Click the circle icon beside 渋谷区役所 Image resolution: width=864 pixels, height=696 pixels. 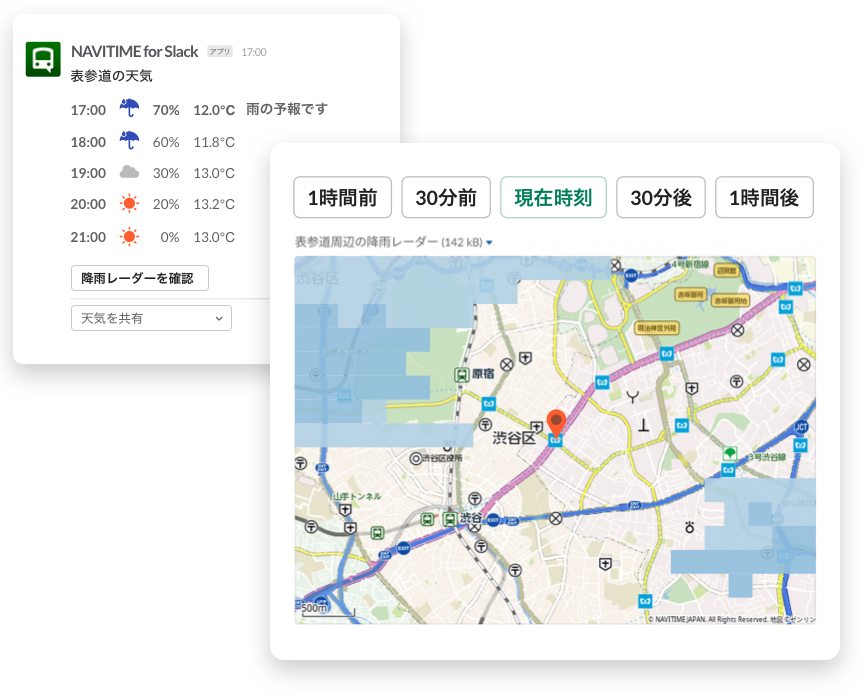coord(416,458)
